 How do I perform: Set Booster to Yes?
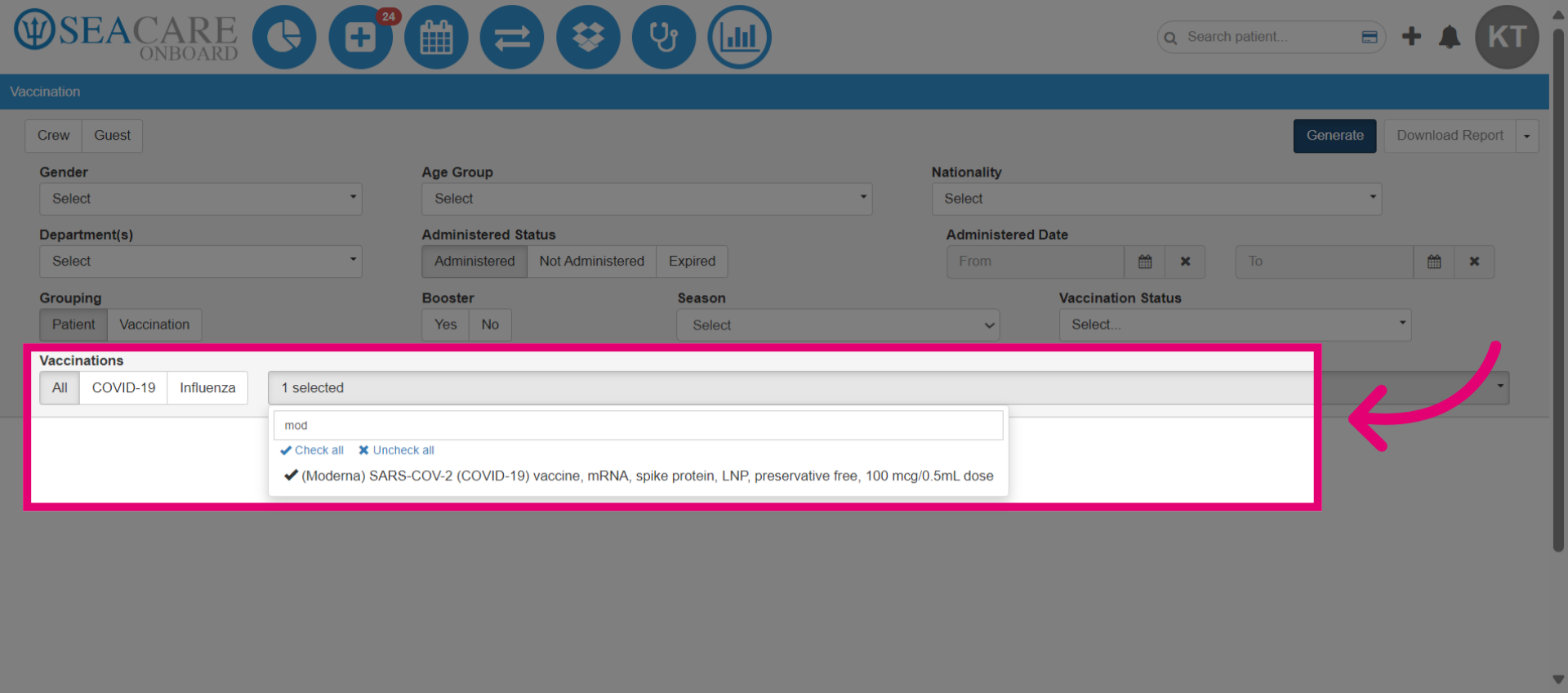(x=445, y=324)
